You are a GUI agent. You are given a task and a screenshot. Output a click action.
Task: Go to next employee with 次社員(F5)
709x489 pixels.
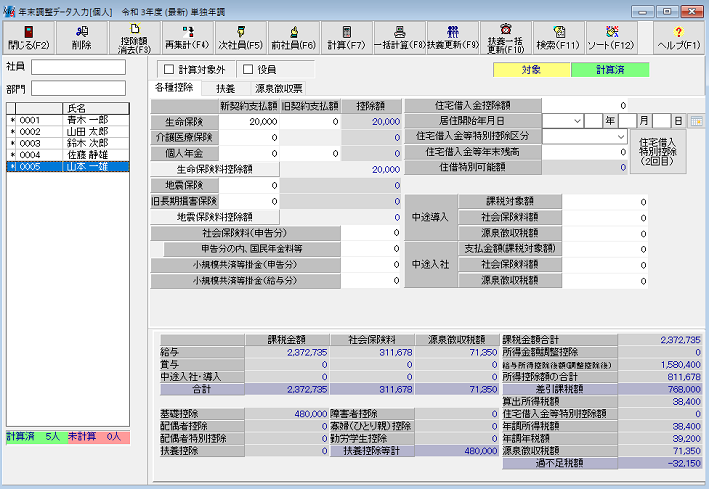(239, 38)
